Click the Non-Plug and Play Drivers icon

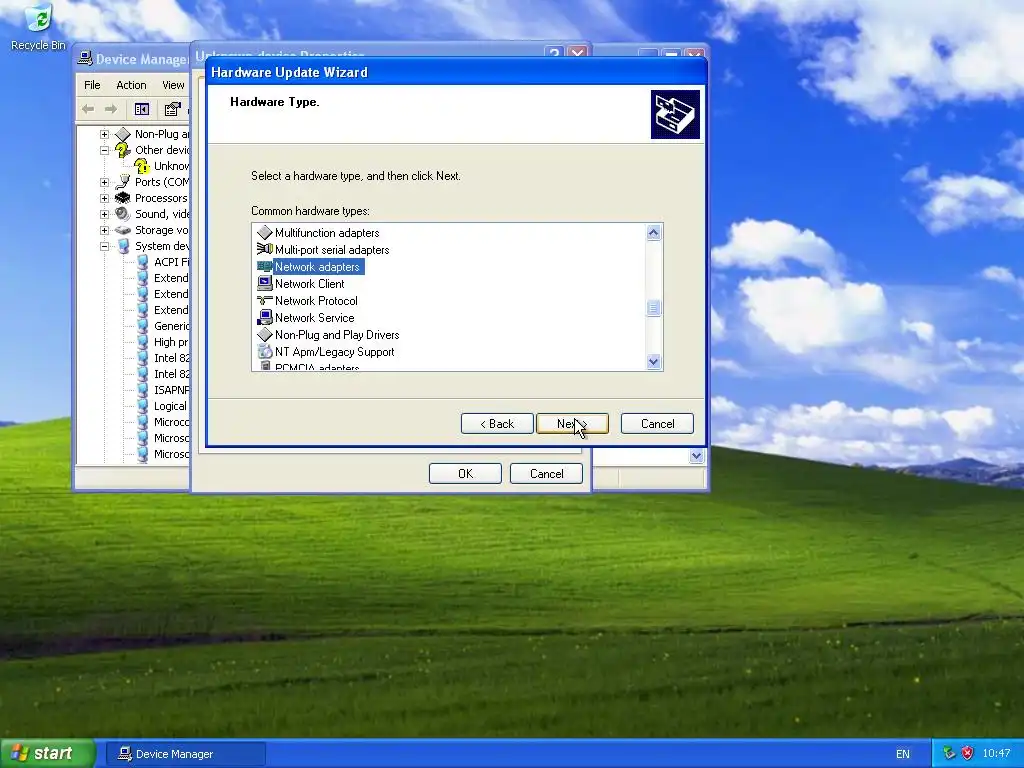pyautogui.click(x=264, y=334)
